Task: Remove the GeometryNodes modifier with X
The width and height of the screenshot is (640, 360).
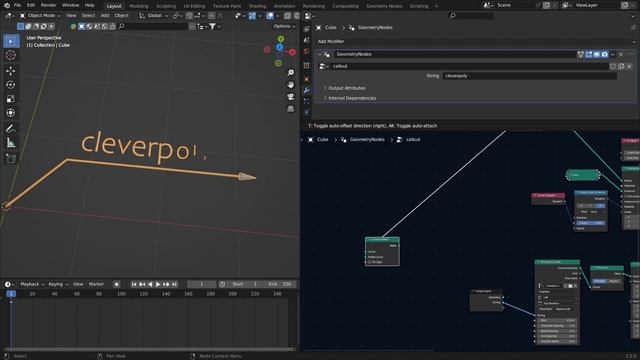Action: click(621, 54)
